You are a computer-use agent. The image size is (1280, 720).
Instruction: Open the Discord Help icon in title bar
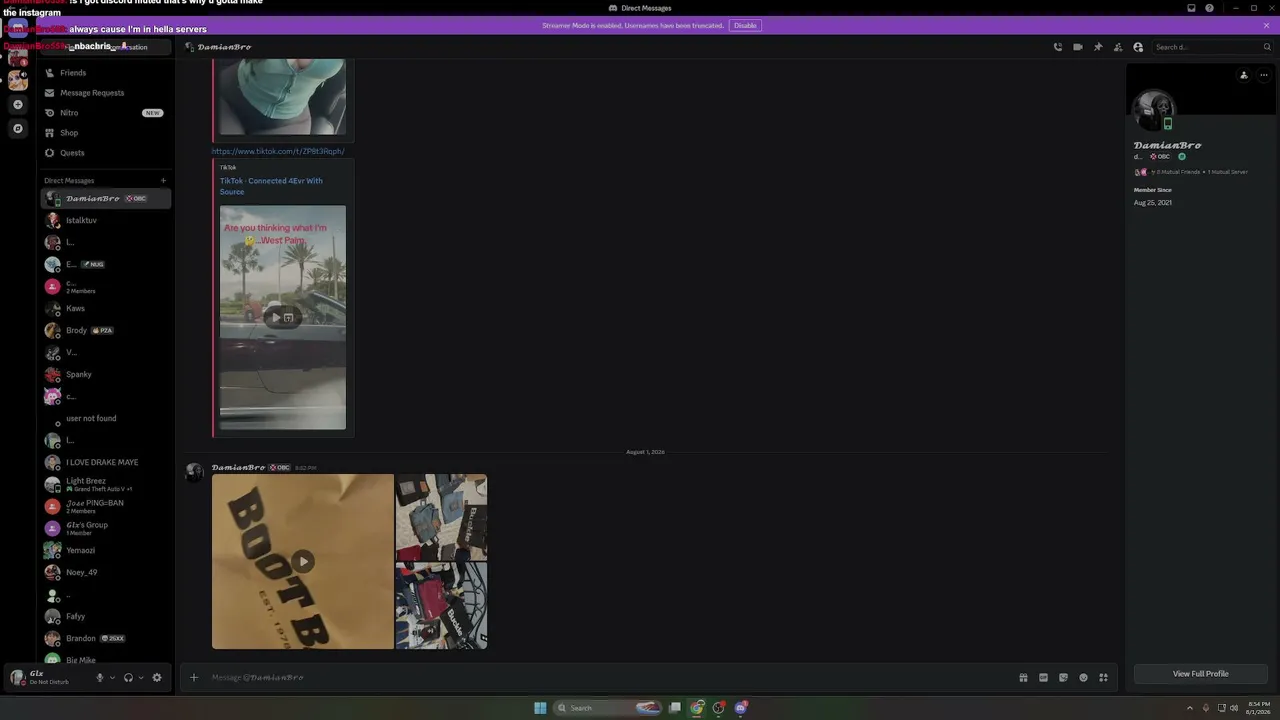pyautogui.click(x=1210, y=8)
